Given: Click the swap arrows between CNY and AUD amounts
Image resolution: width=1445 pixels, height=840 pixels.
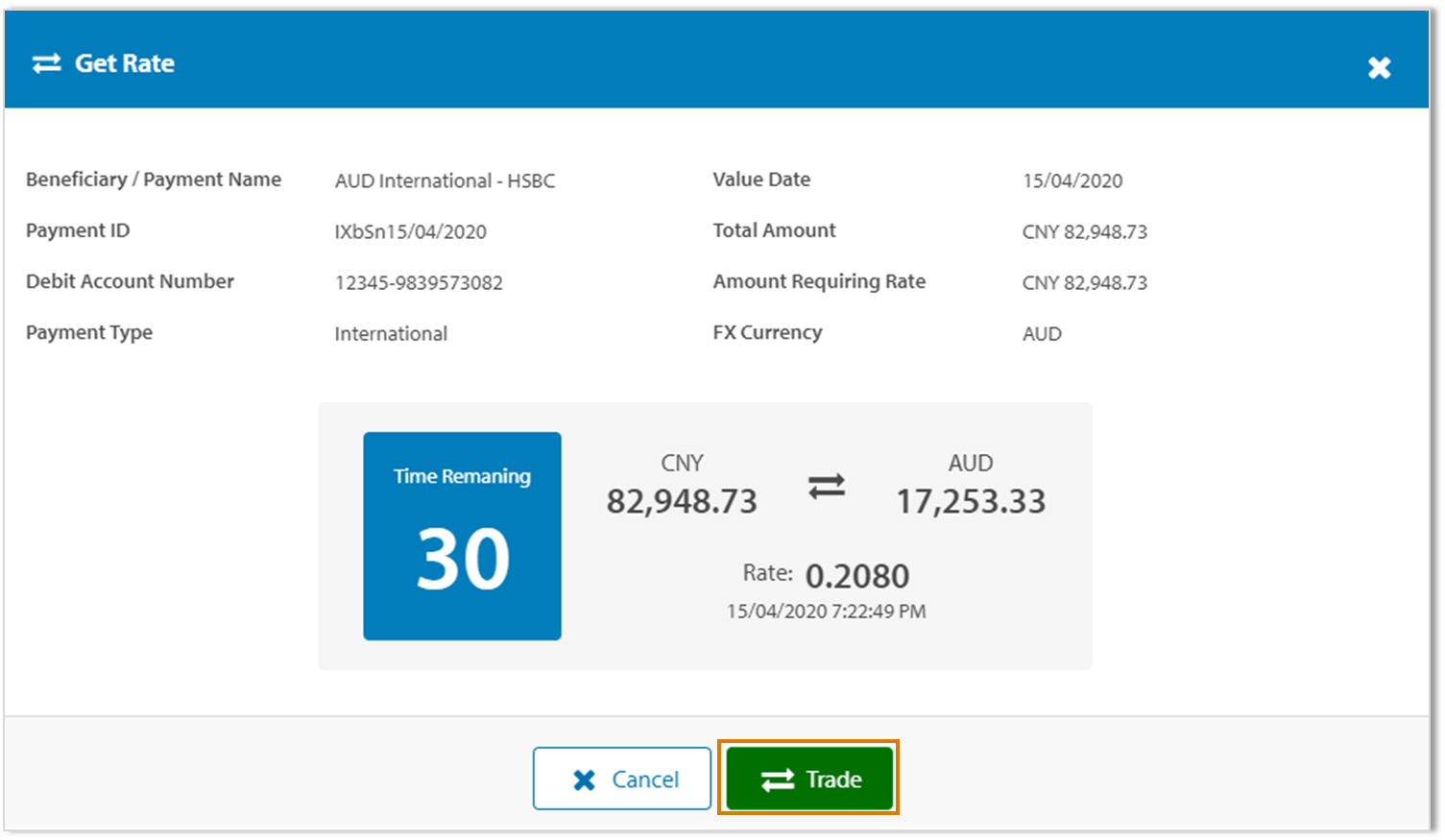Looking at the screenshot, I should (x=827, y=485).
